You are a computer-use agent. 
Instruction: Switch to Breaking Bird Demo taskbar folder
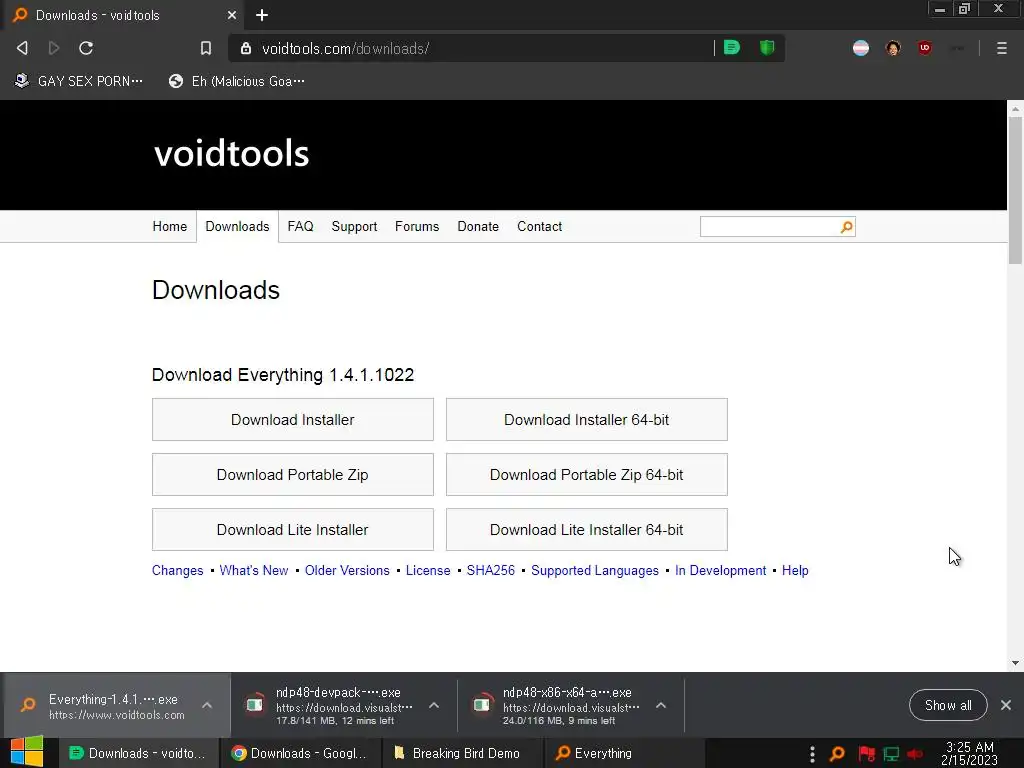point(460,753)
